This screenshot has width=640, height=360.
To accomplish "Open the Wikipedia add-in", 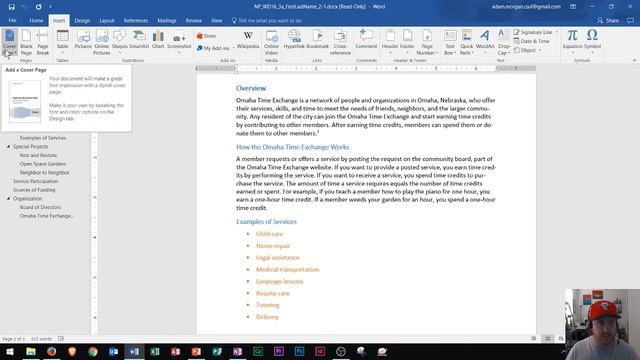I will 248,40.
